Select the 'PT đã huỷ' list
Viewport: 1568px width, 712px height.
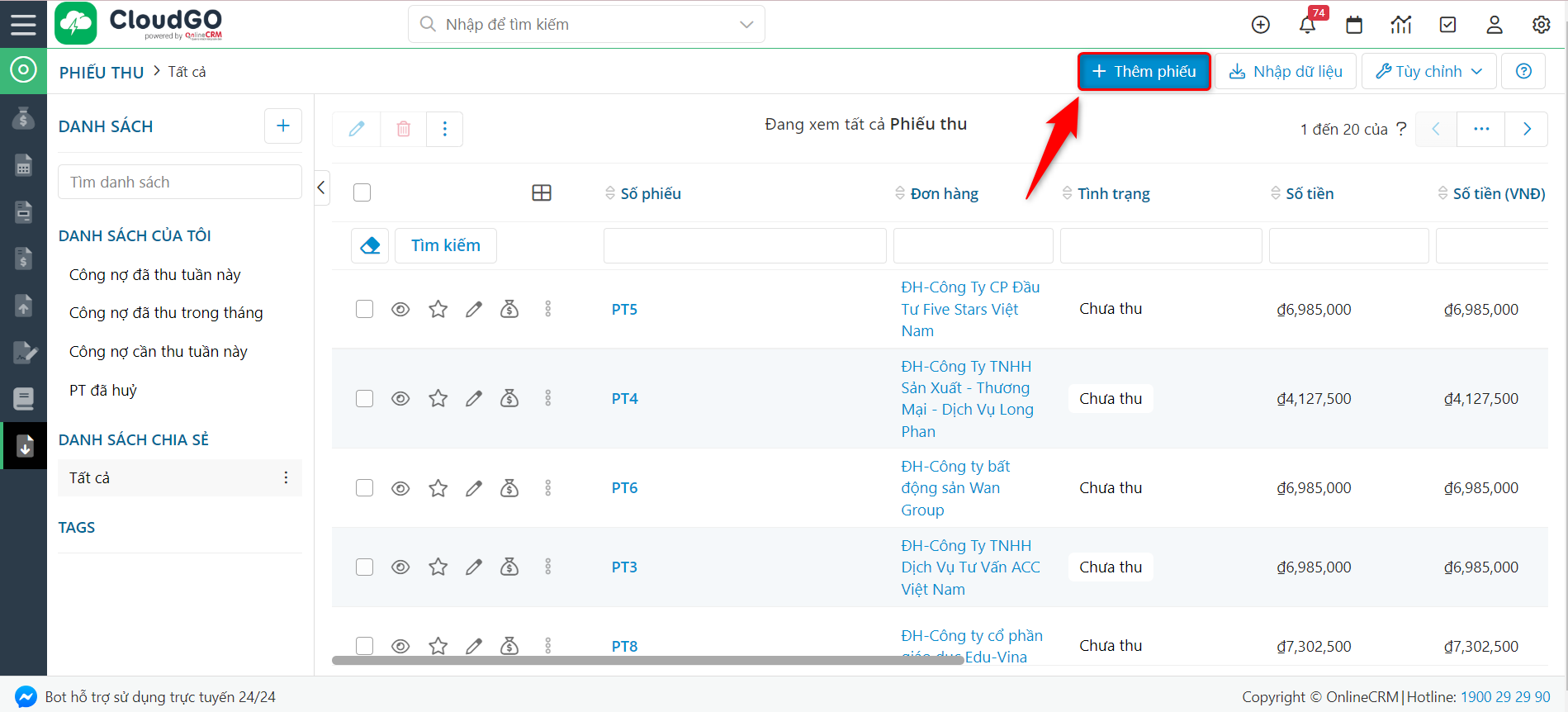[x=103, y=390]
